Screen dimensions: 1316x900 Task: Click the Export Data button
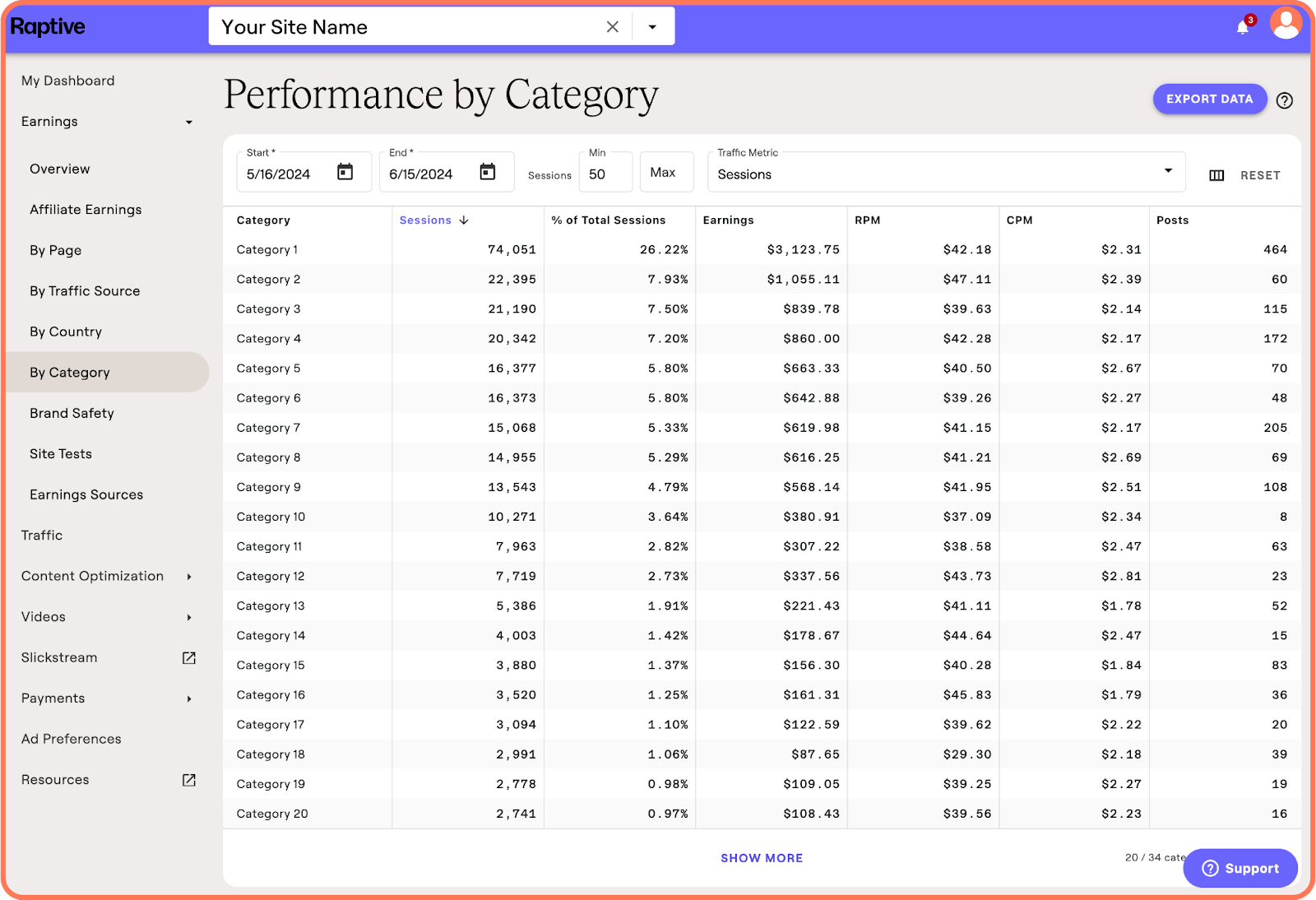click(1209, 99)
